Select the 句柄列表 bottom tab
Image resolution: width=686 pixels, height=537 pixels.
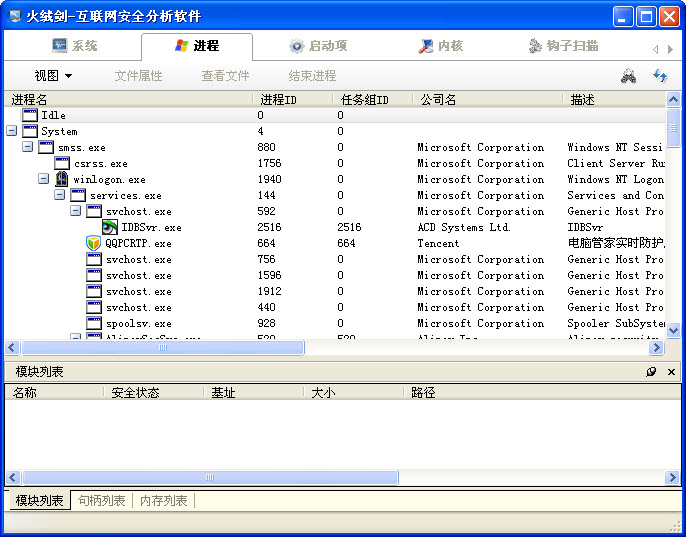(102, 500)
